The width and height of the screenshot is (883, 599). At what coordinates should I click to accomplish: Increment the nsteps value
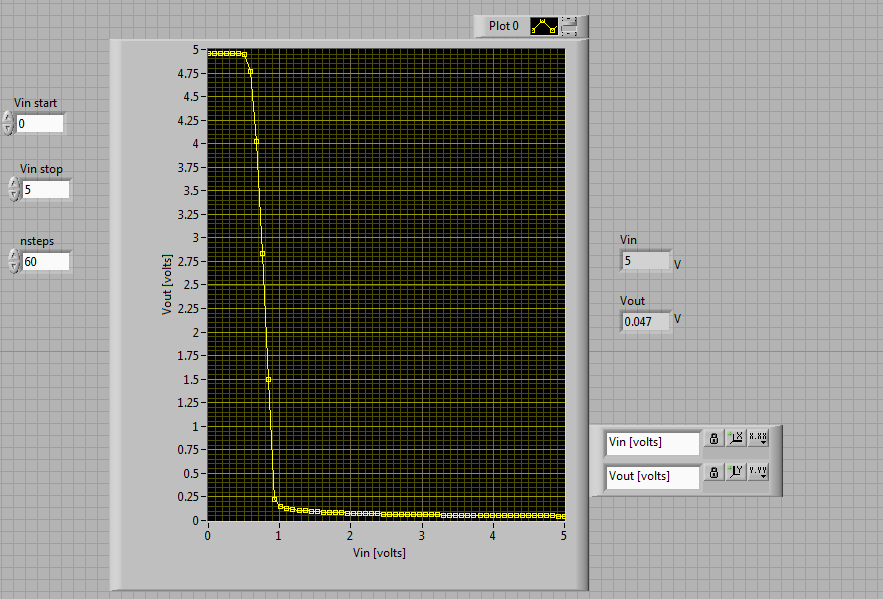pos(14,255)
